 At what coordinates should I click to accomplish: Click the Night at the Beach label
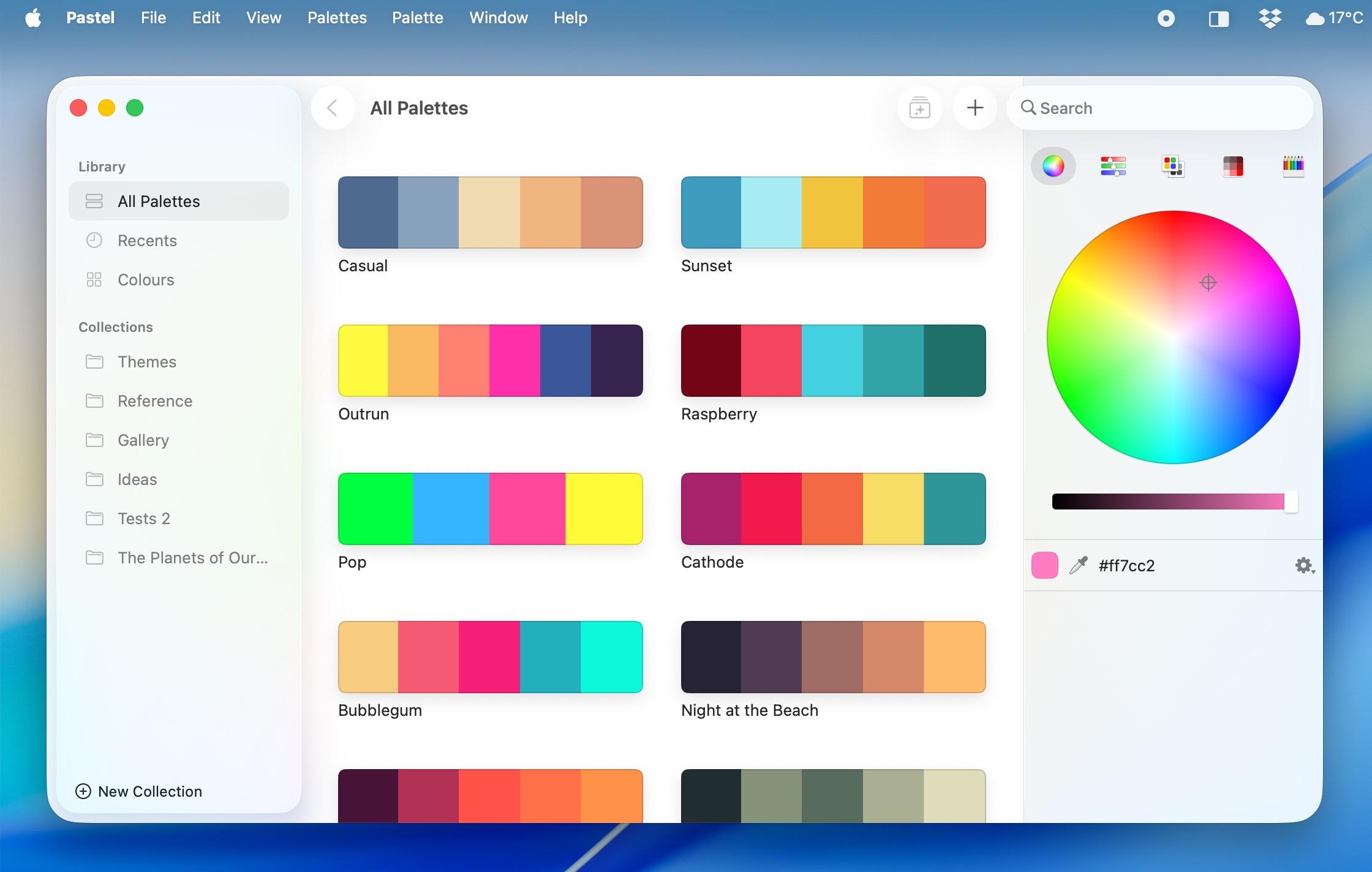(x=750, y=710)
